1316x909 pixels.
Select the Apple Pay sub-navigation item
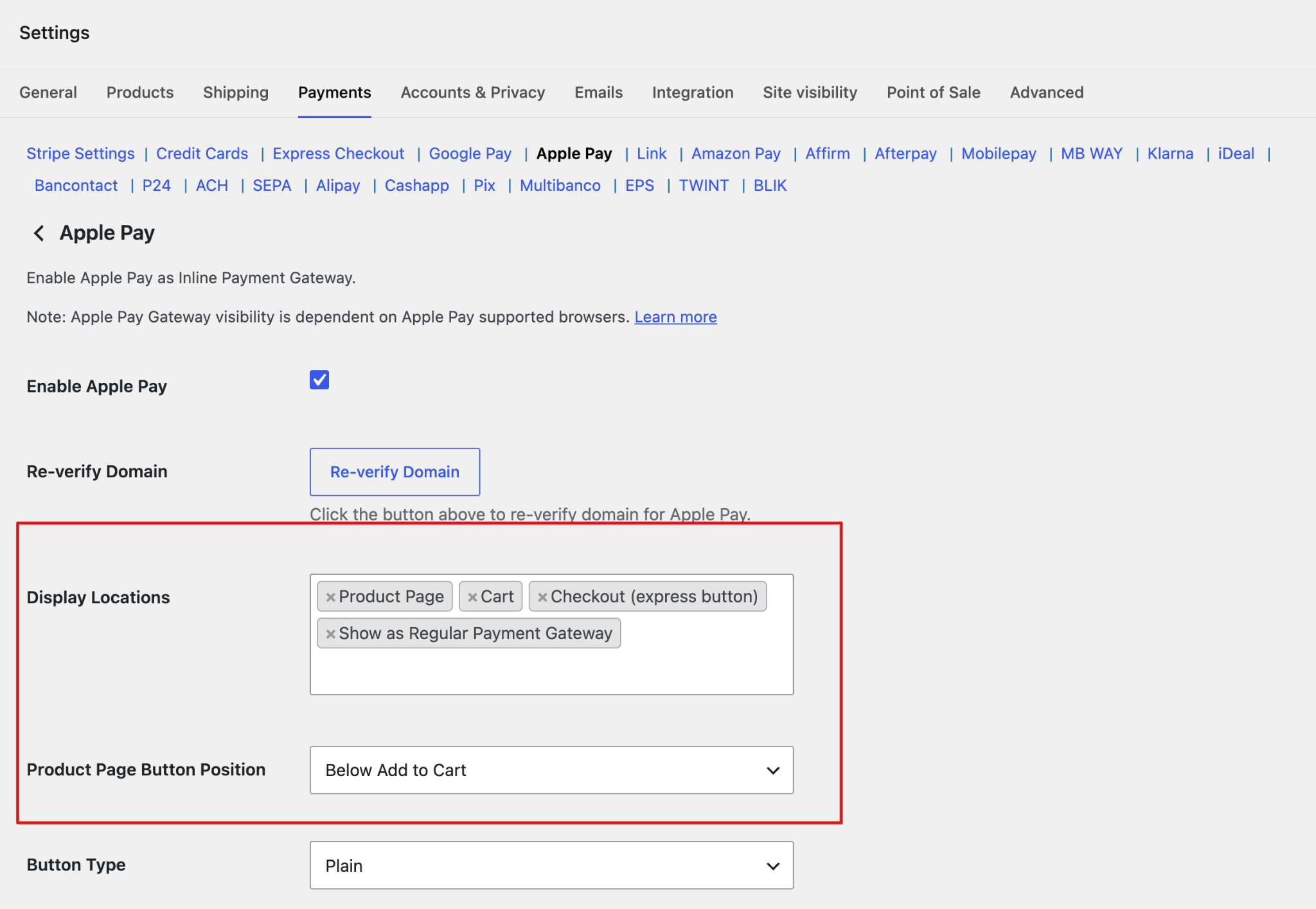click(574, 154)
